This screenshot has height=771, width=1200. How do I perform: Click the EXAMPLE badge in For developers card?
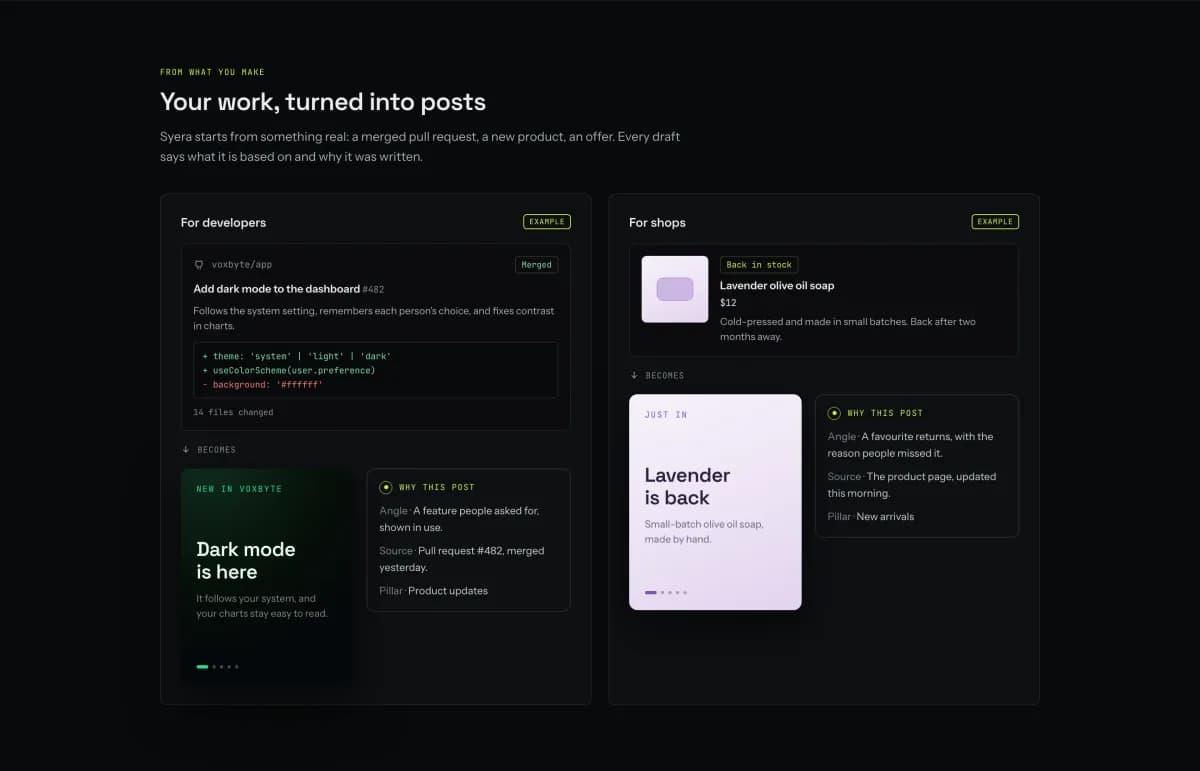pyautogui.click(x=547, y=222)
